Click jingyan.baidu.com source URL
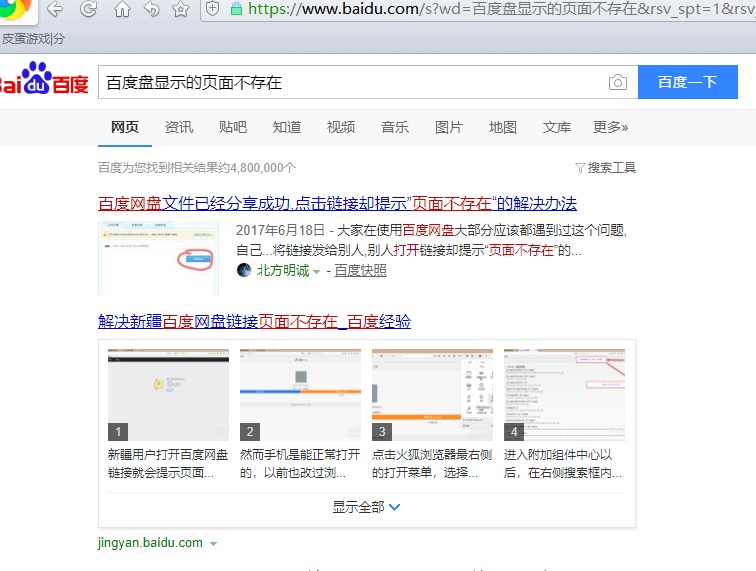 pyautogui.click(x=150, y=543)
